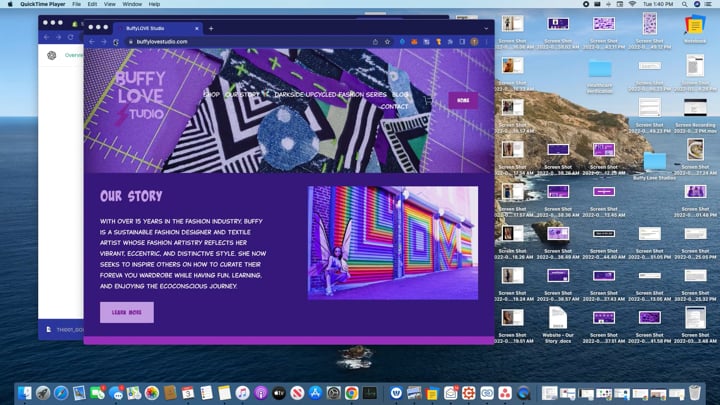The height and width of the screenshot is (405, 720).
Task: Open a new tab with the plus button
Action: [211, 28]
